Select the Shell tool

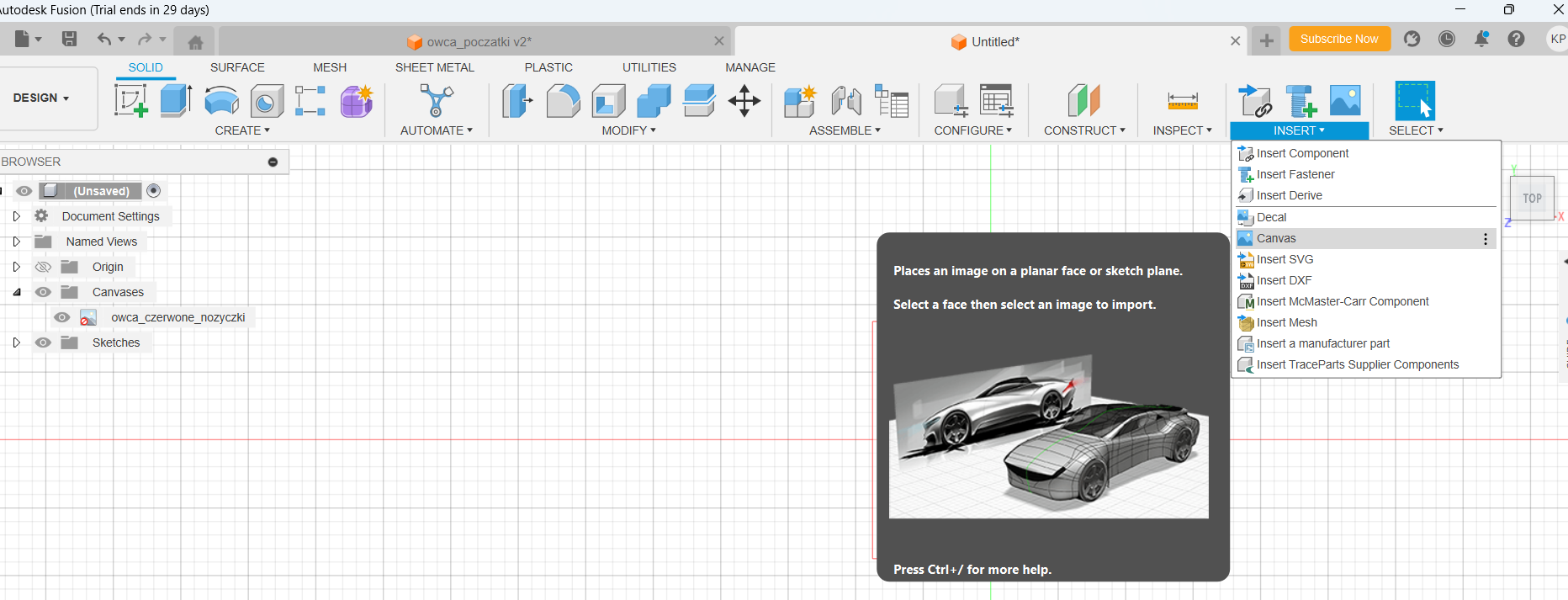point(608,101)
